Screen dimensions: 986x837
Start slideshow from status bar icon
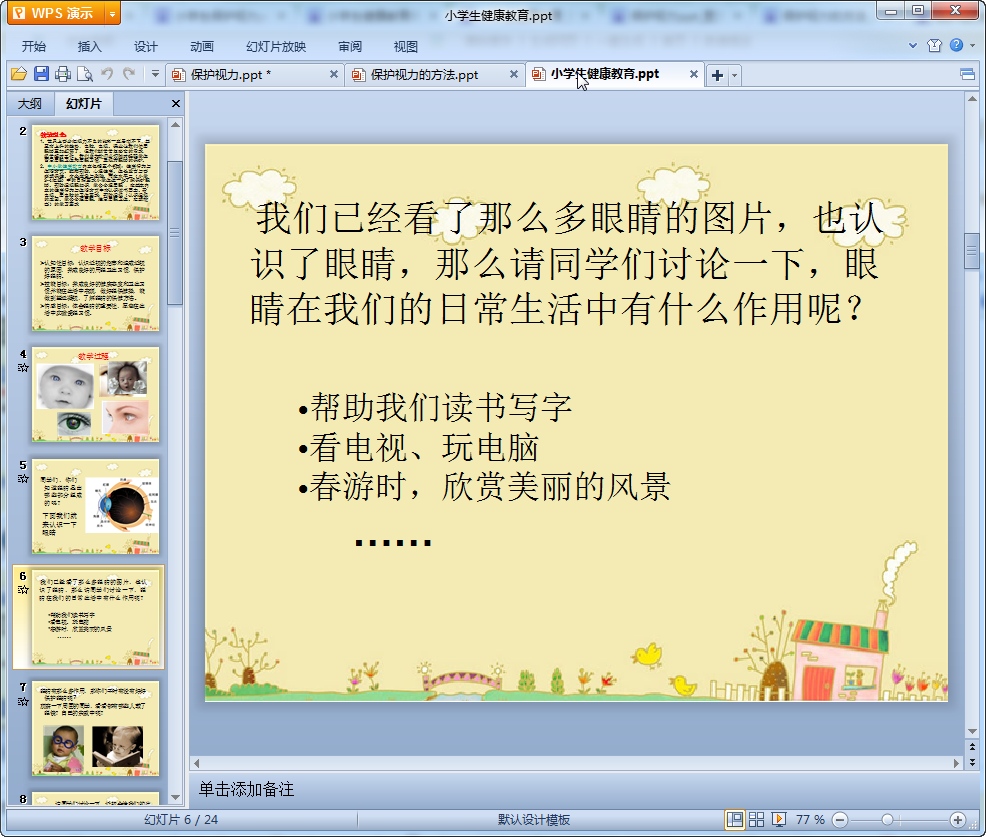(778, 819)
